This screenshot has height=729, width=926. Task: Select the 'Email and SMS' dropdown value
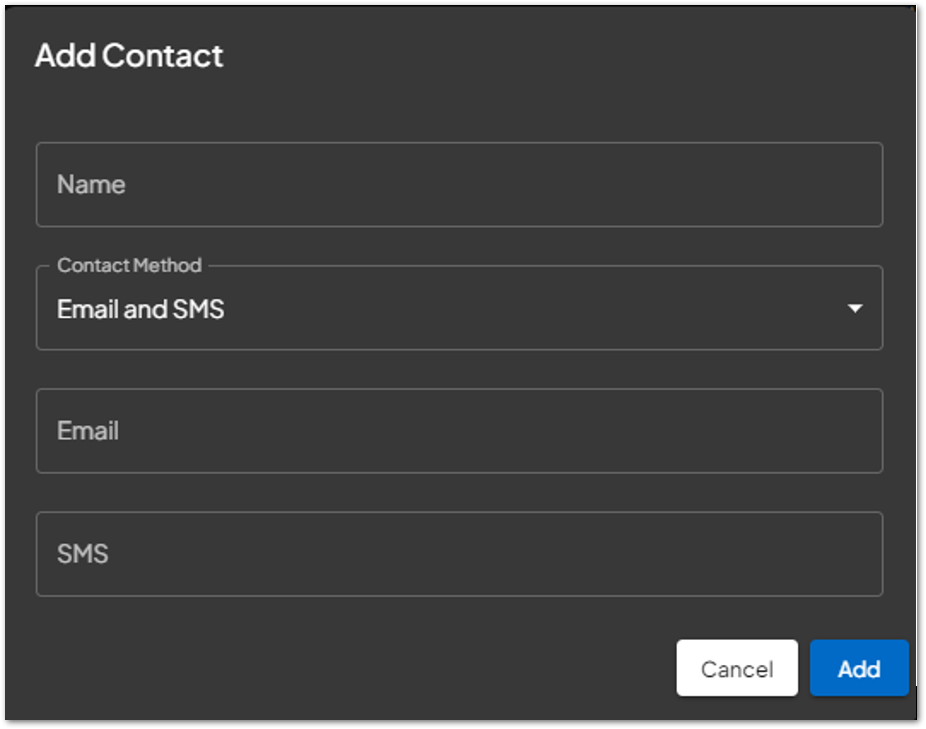(x=141, y=309)
